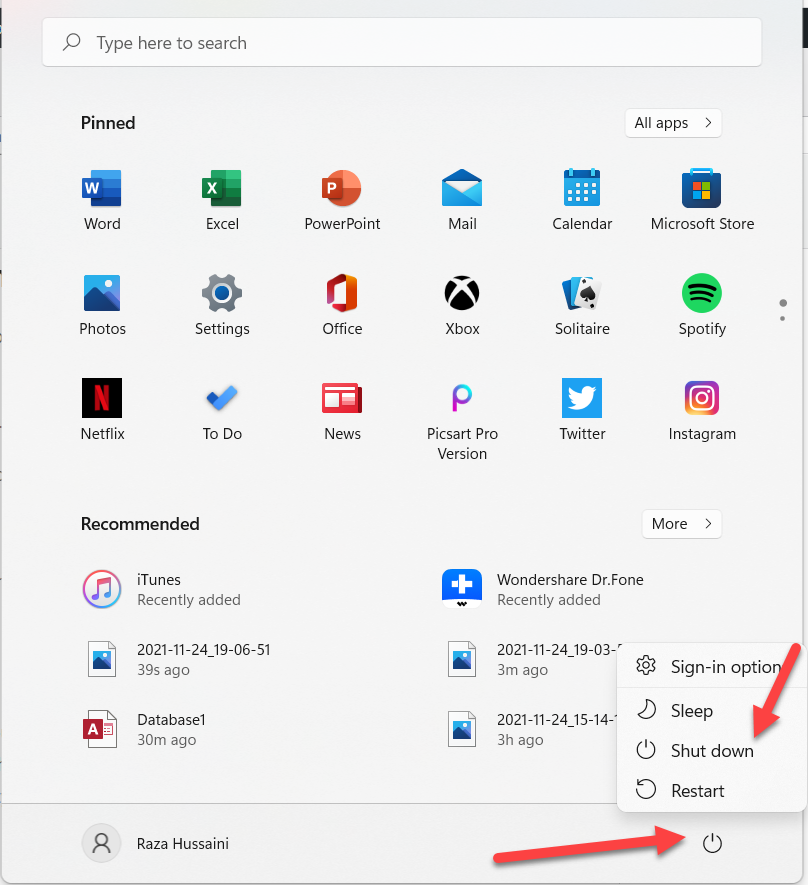The image size is (808, 885).
Task: Open PowerPoint from the pinned section
Action: click(342, 200)
